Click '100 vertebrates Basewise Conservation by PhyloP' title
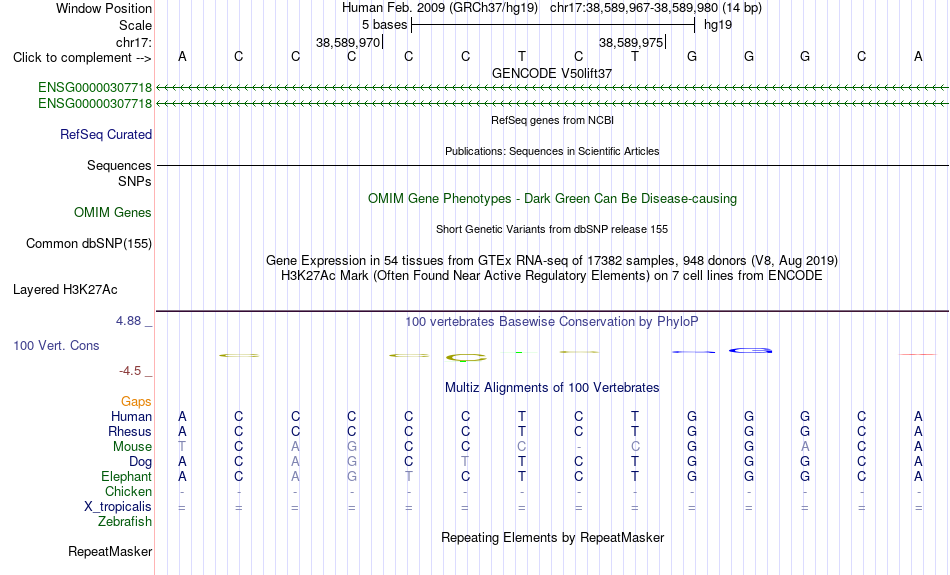Viewport: 950px width, 575px height. coord(552,322)
